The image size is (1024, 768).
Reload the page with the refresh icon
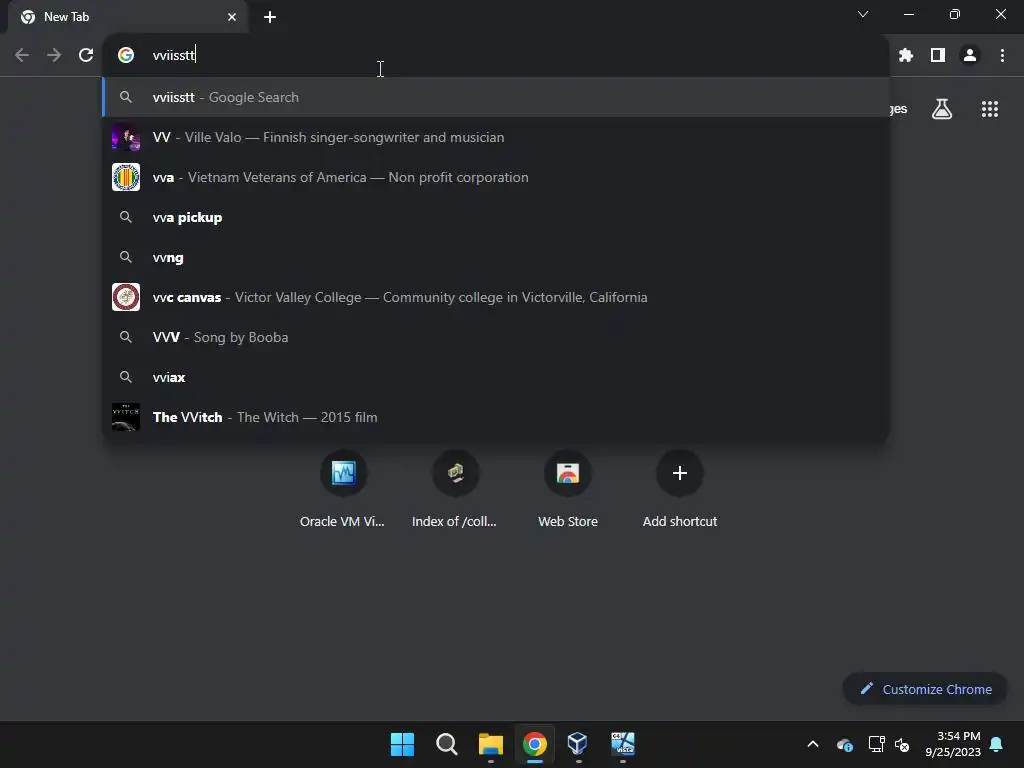coord(86,55)
